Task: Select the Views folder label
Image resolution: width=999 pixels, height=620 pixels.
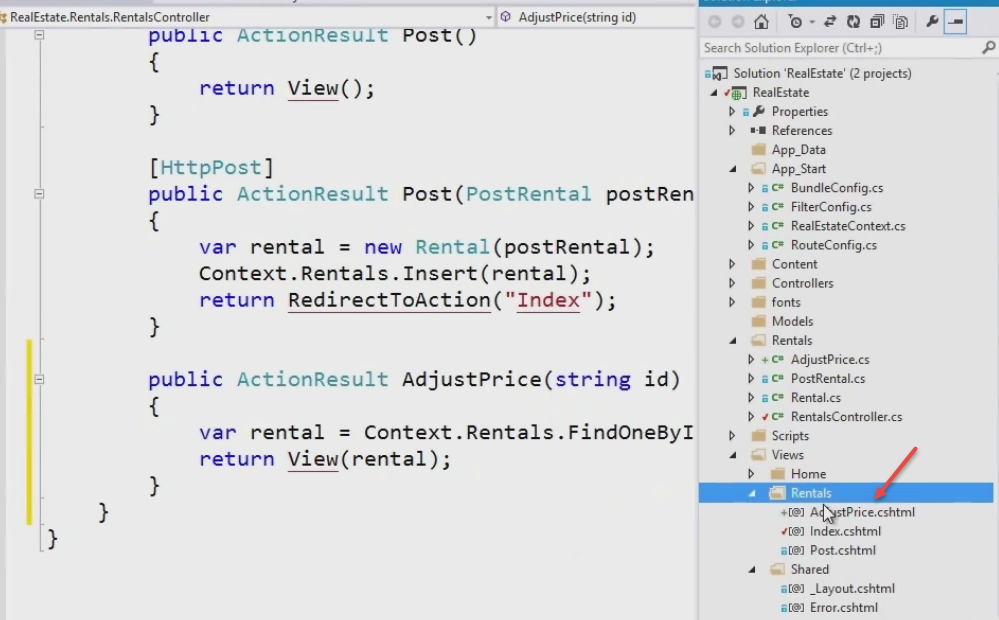Action: [x=787, y=456]
